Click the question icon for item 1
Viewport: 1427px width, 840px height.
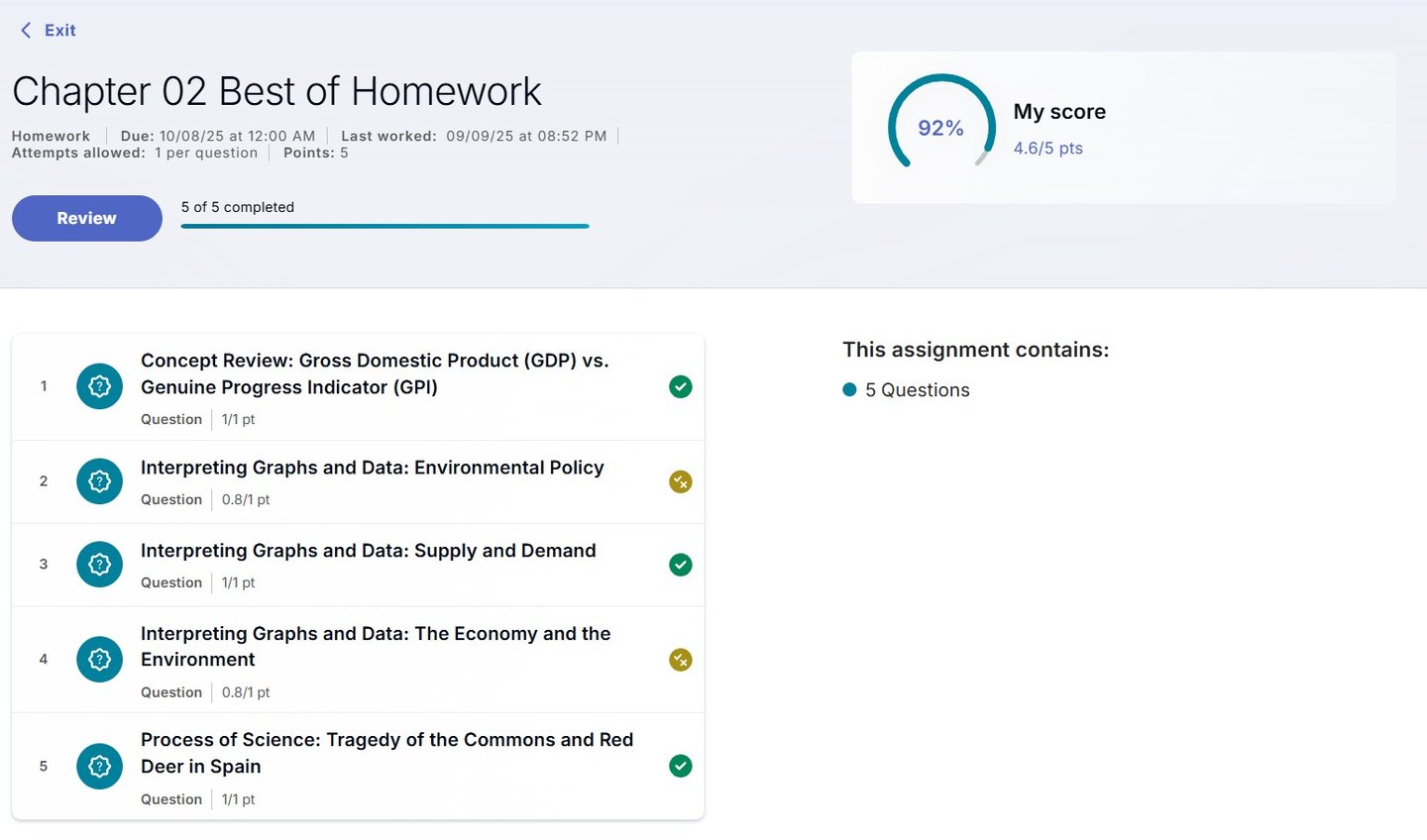(99, 386)
